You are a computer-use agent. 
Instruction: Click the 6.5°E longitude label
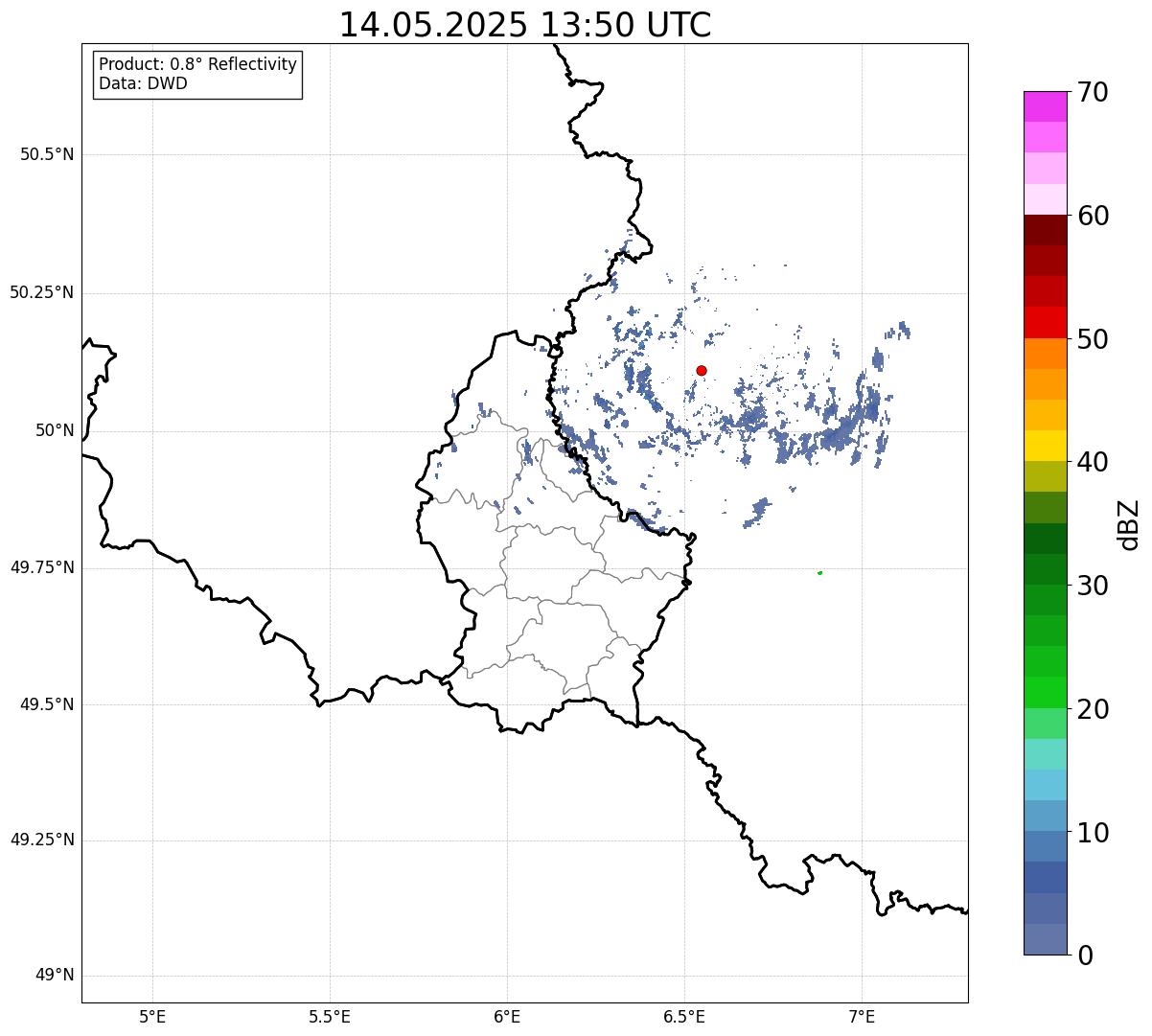point(684,1017)
